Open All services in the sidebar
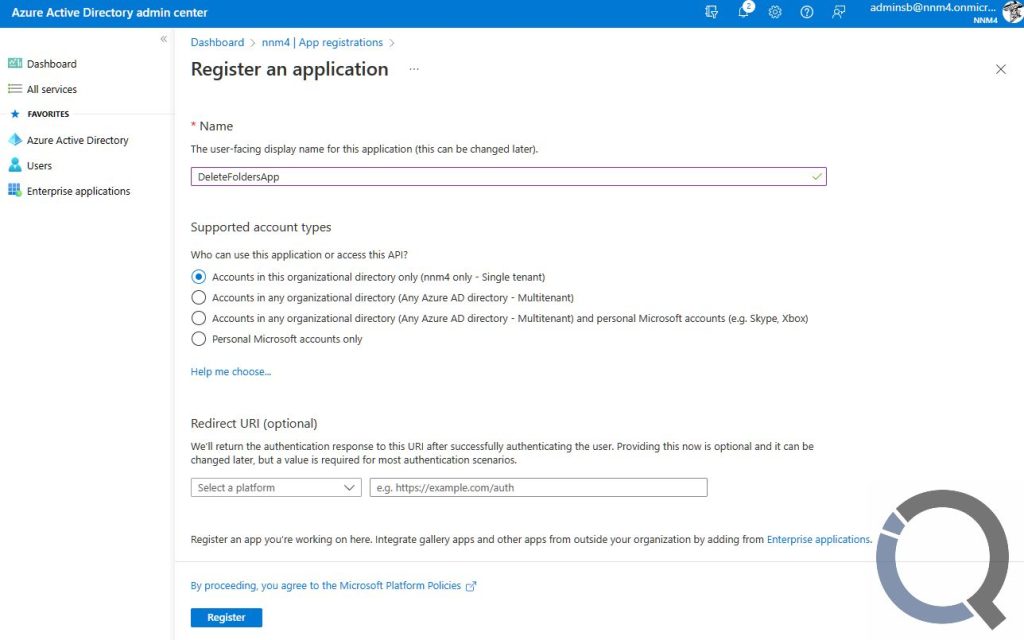Viewport: 1024px width, 640px height. 52,89
